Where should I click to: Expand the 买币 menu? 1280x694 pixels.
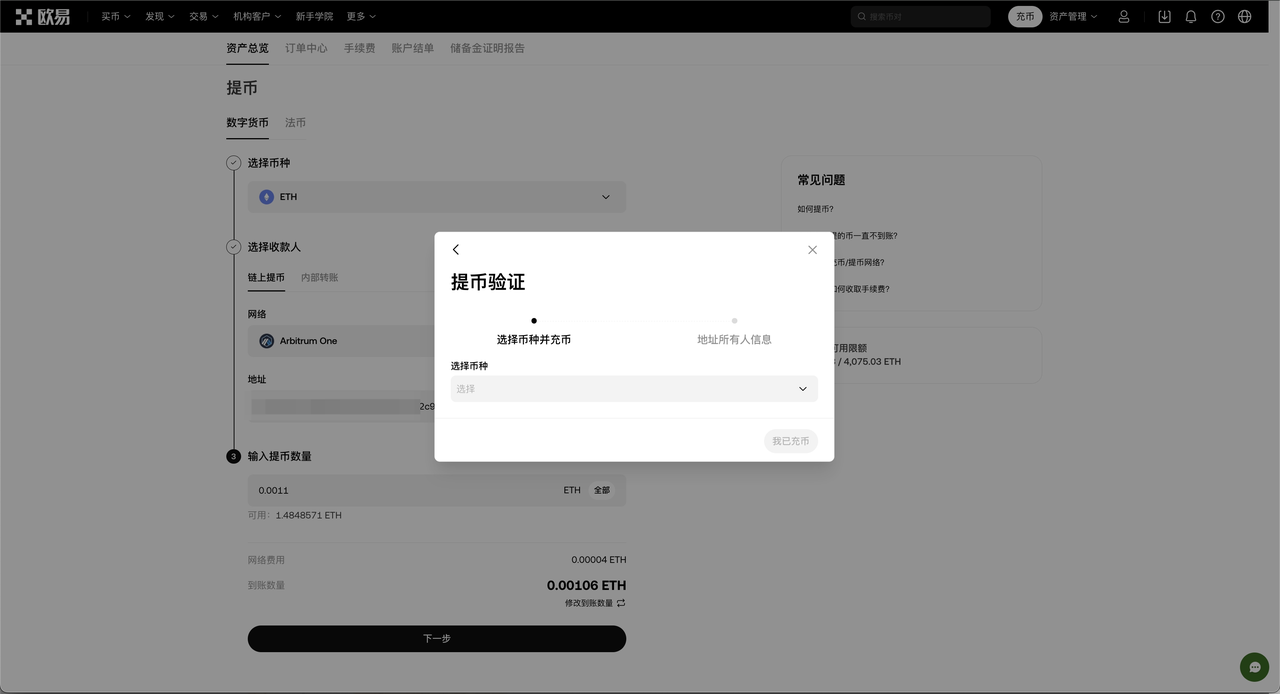click(115, 17)
